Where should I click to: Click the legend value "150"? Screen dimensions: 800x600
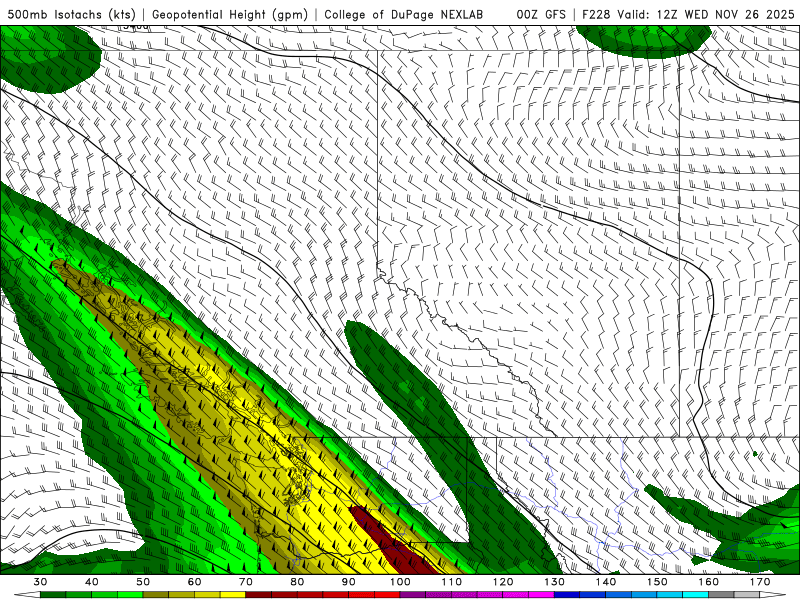[657, 582]
